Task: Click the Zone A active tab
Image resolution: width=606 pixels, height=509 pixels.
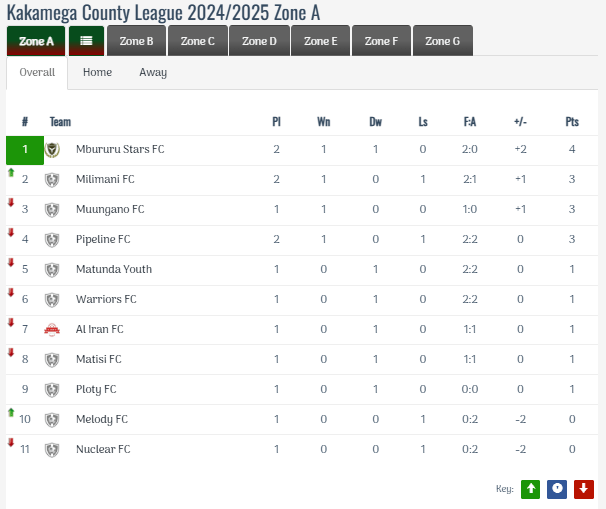Action: pyautogui.click(x=36, y=41)
